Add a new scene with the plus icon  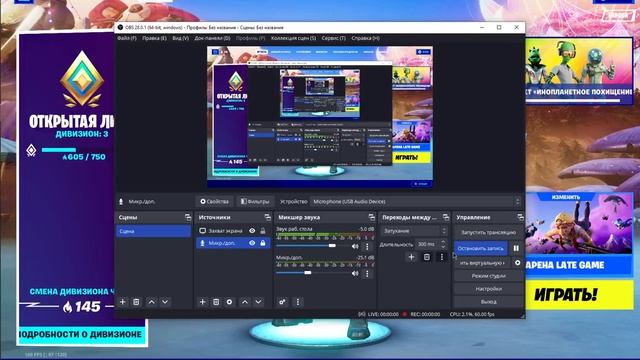click(x=122, y=302)
